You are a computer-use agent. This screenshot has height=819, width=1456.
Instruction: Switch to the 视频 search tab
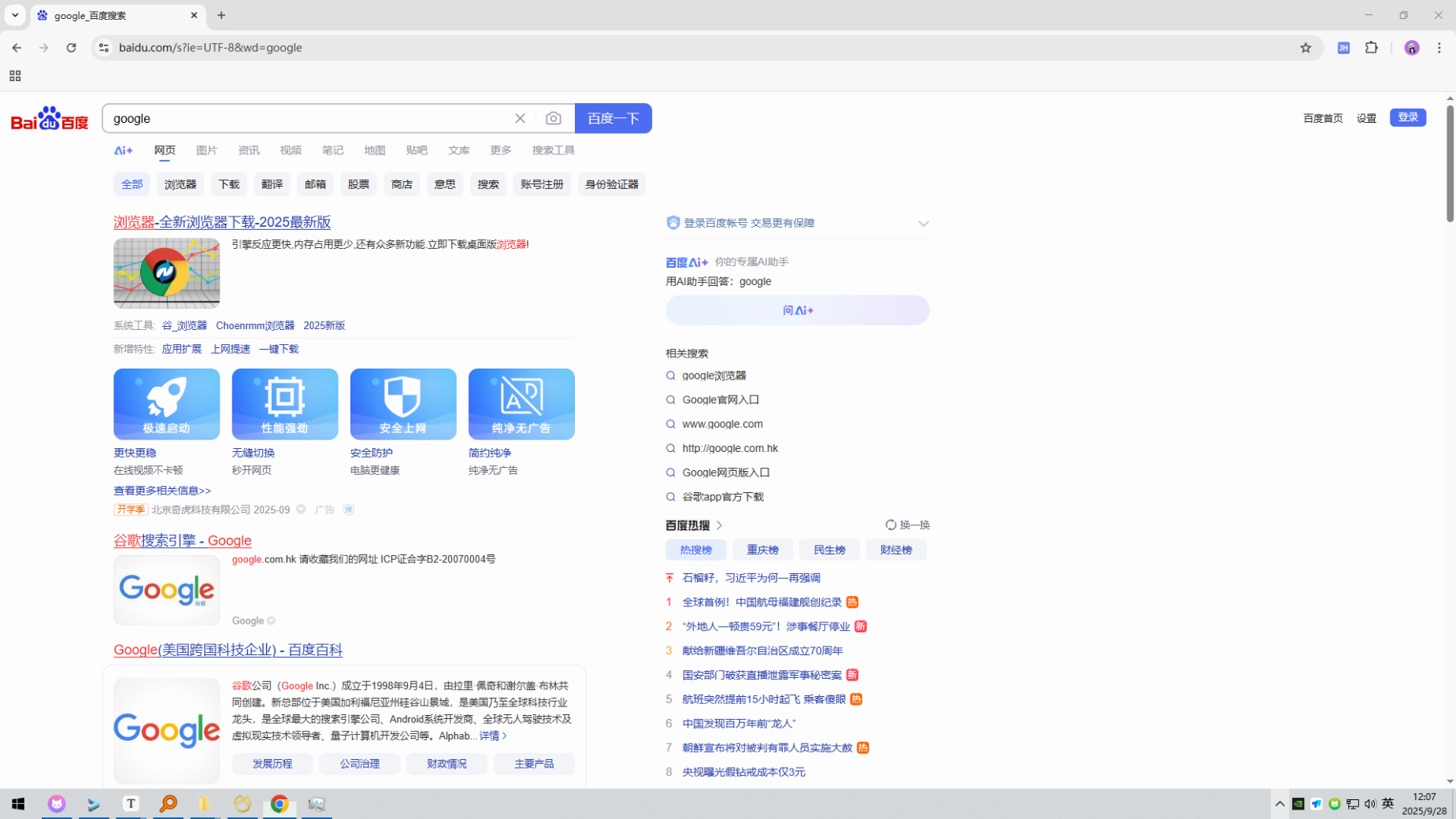(290, 150)
